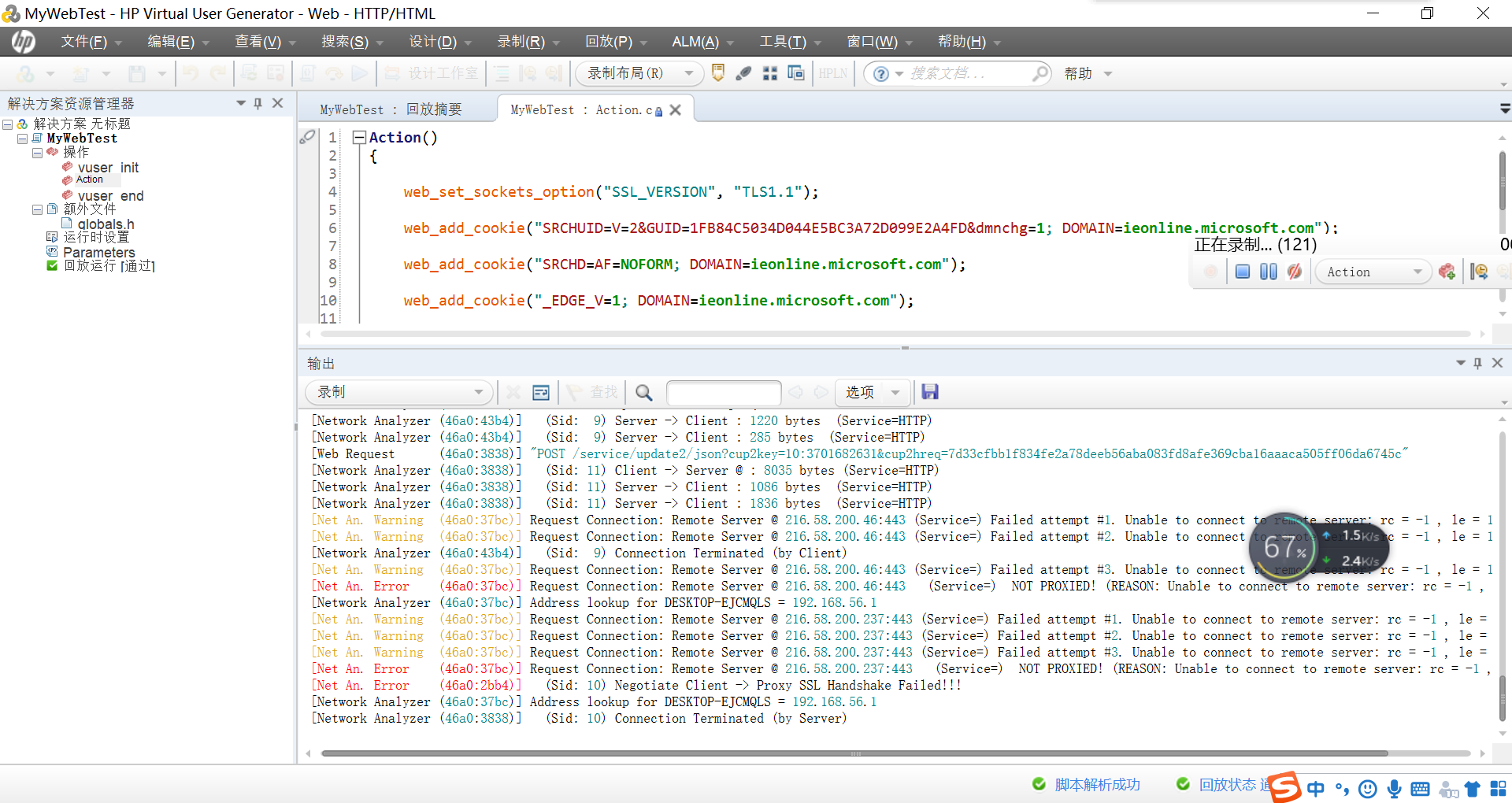Click the smiley emoji icon in IME bar
This screenshot has width=1512, height=803.
[1368, 788]
